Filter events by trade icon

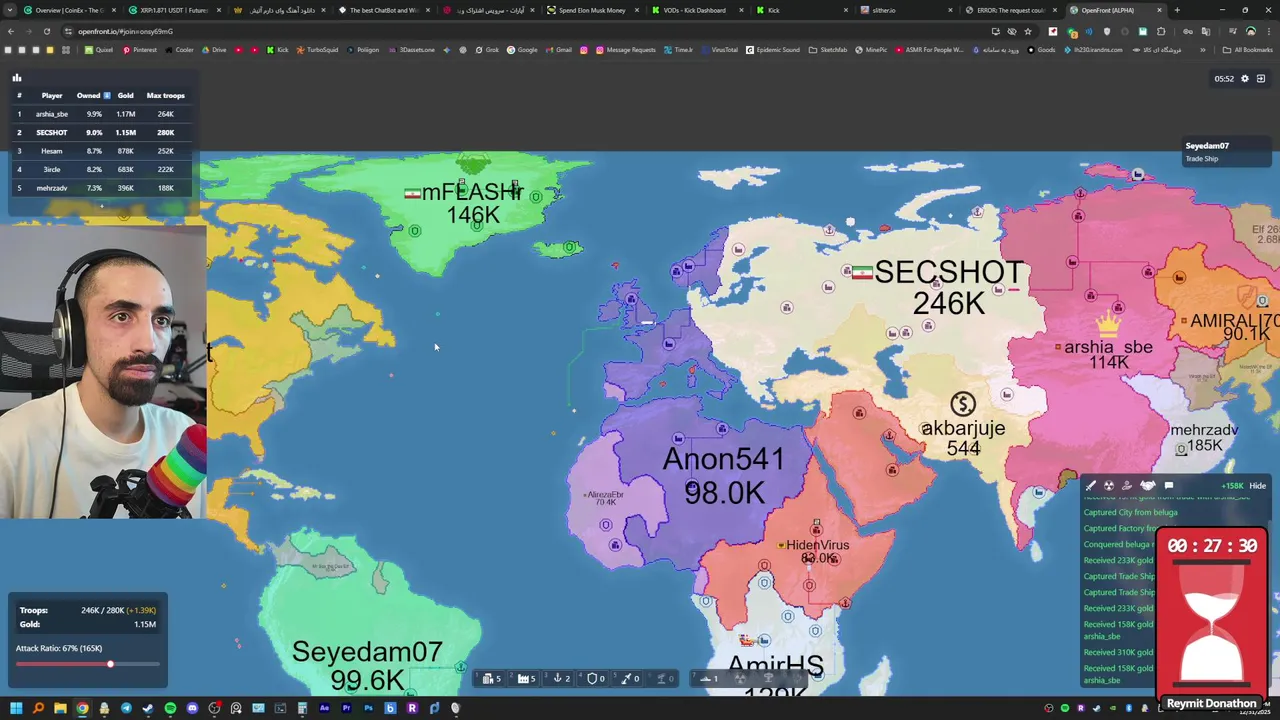click(1128, 486)
